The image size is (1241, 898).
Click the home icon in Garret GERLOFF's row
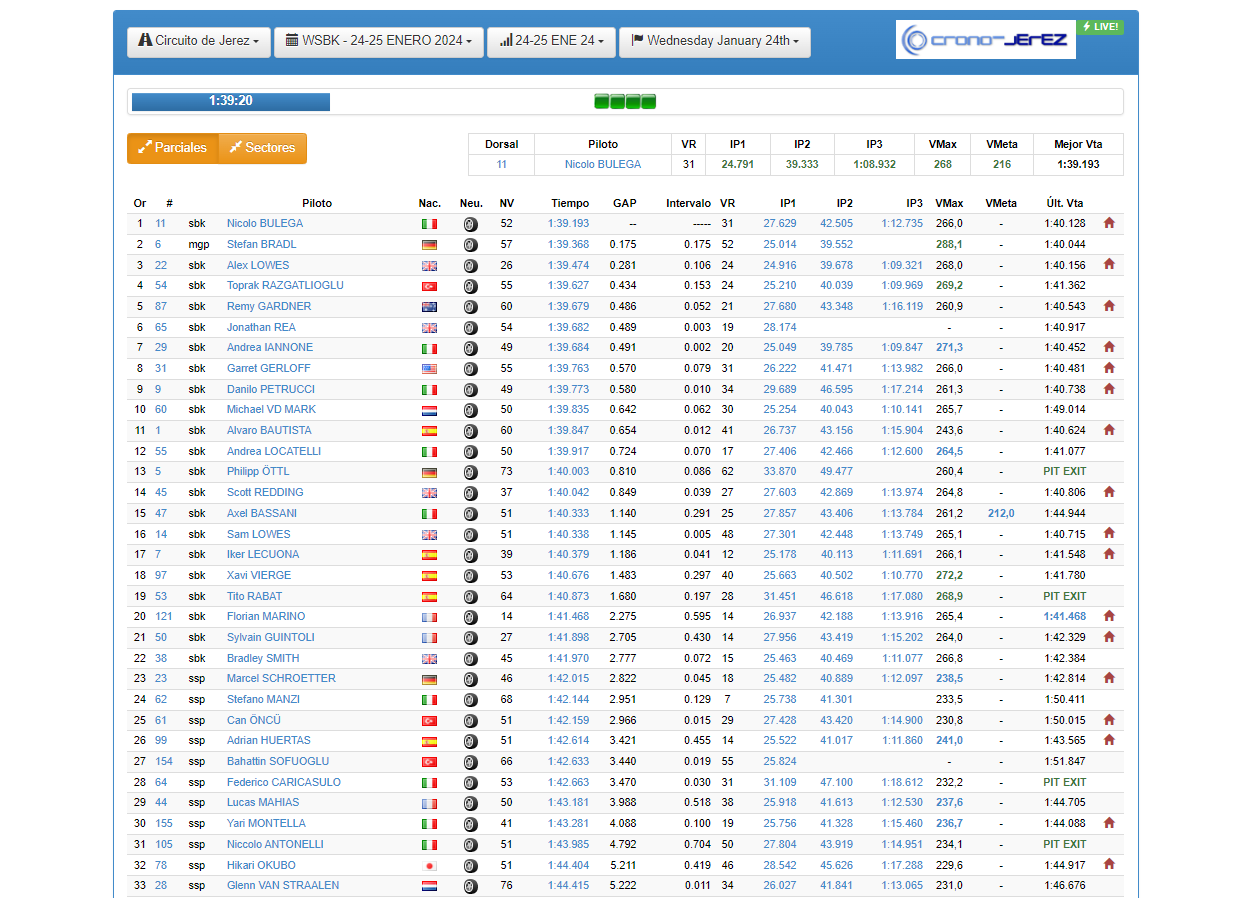[1108, 368]
